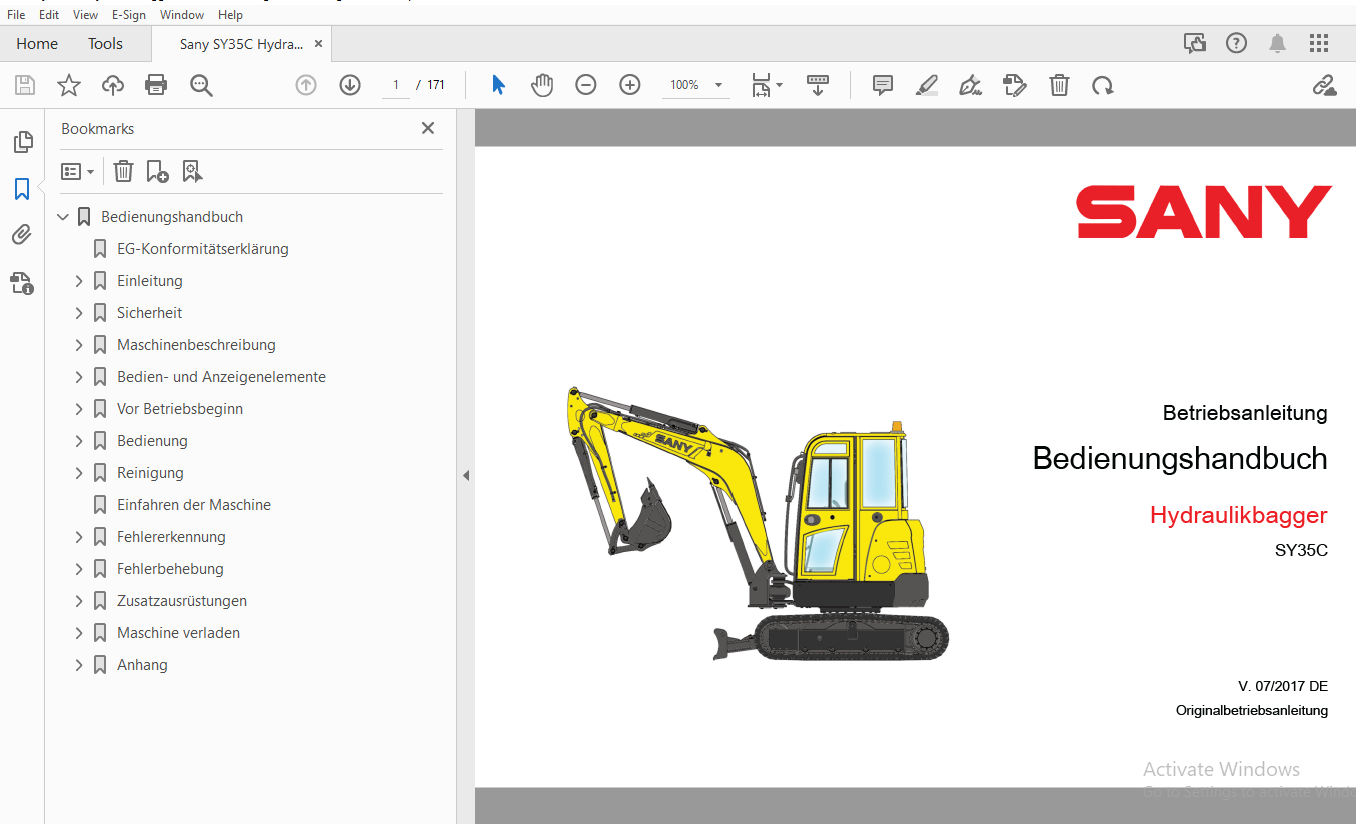Switch to the Tools tab
1356x824 pixels.
click(105, 44)
